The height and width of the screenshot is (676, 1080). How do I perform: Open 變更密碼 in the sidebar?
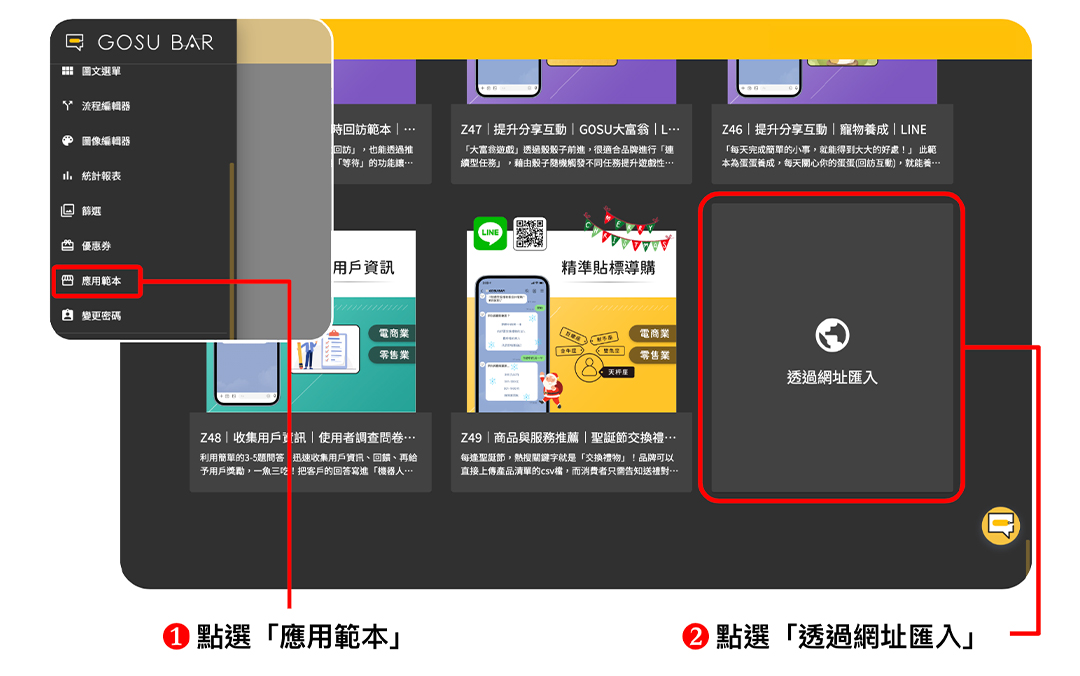[101, 316]
